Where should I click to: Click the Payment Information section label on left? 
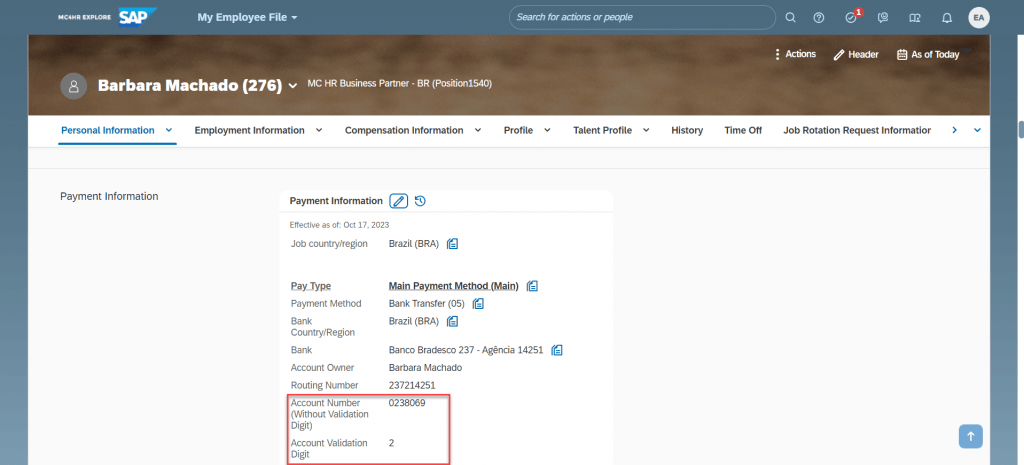[x=109, y=196]
